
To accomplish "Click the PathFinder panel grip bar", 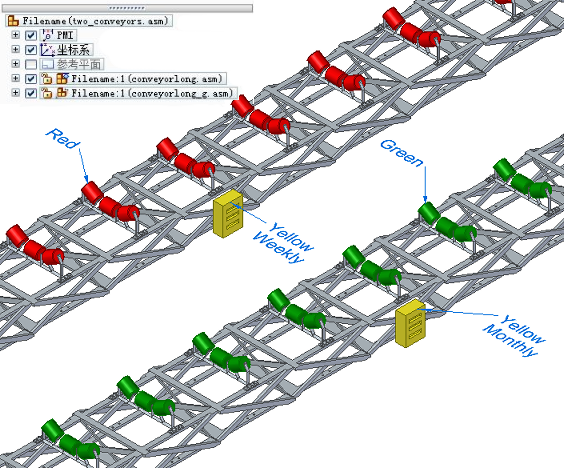I will click(x=127, y=8).
